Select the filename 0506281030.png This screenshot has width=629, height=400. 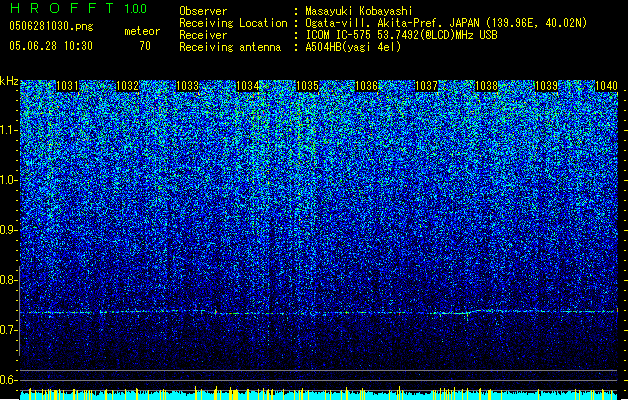click(x=51, y=26)
